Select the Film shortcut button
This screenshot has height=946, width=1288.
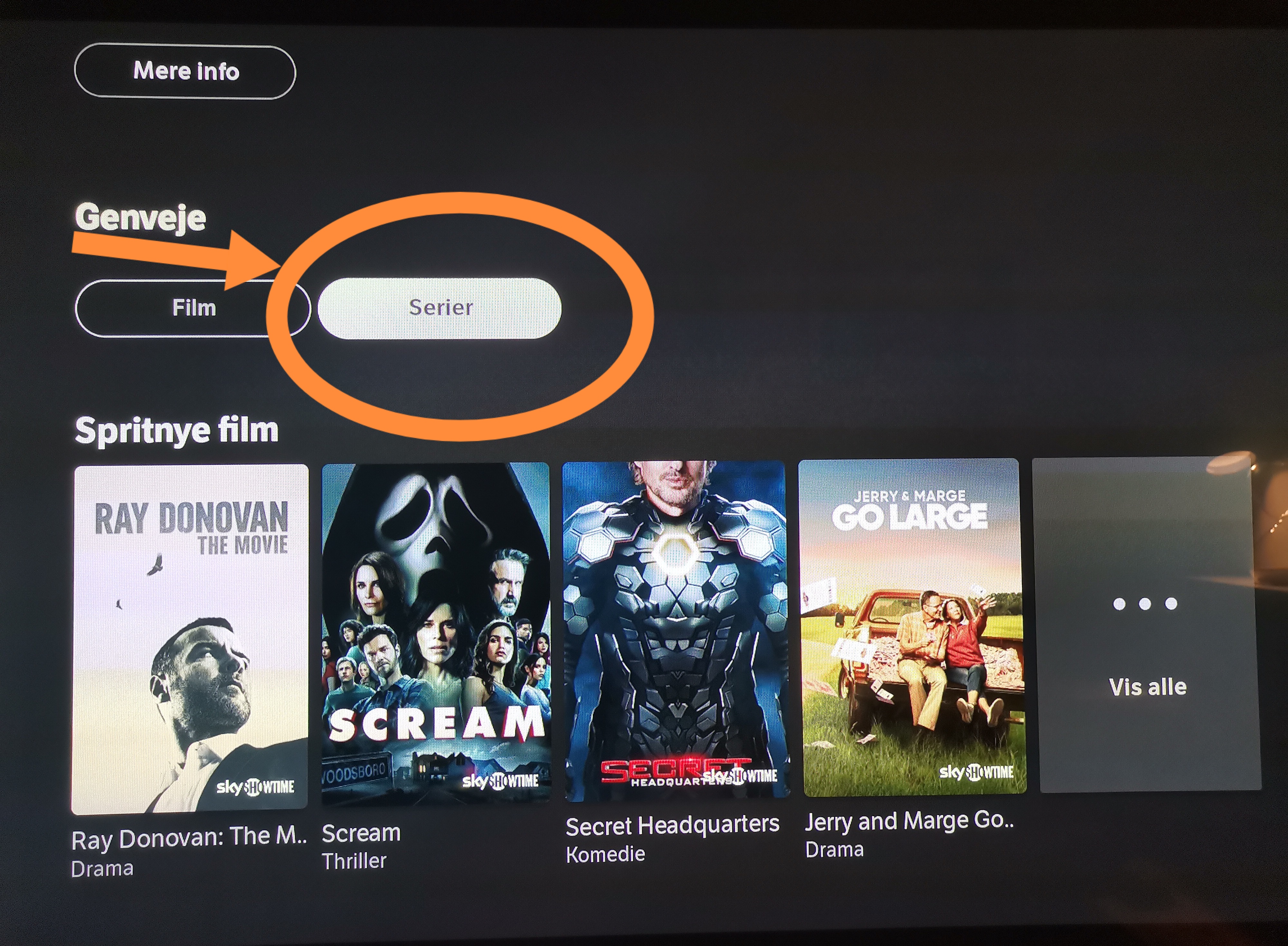pyautogui.click(x=193, y=308)
